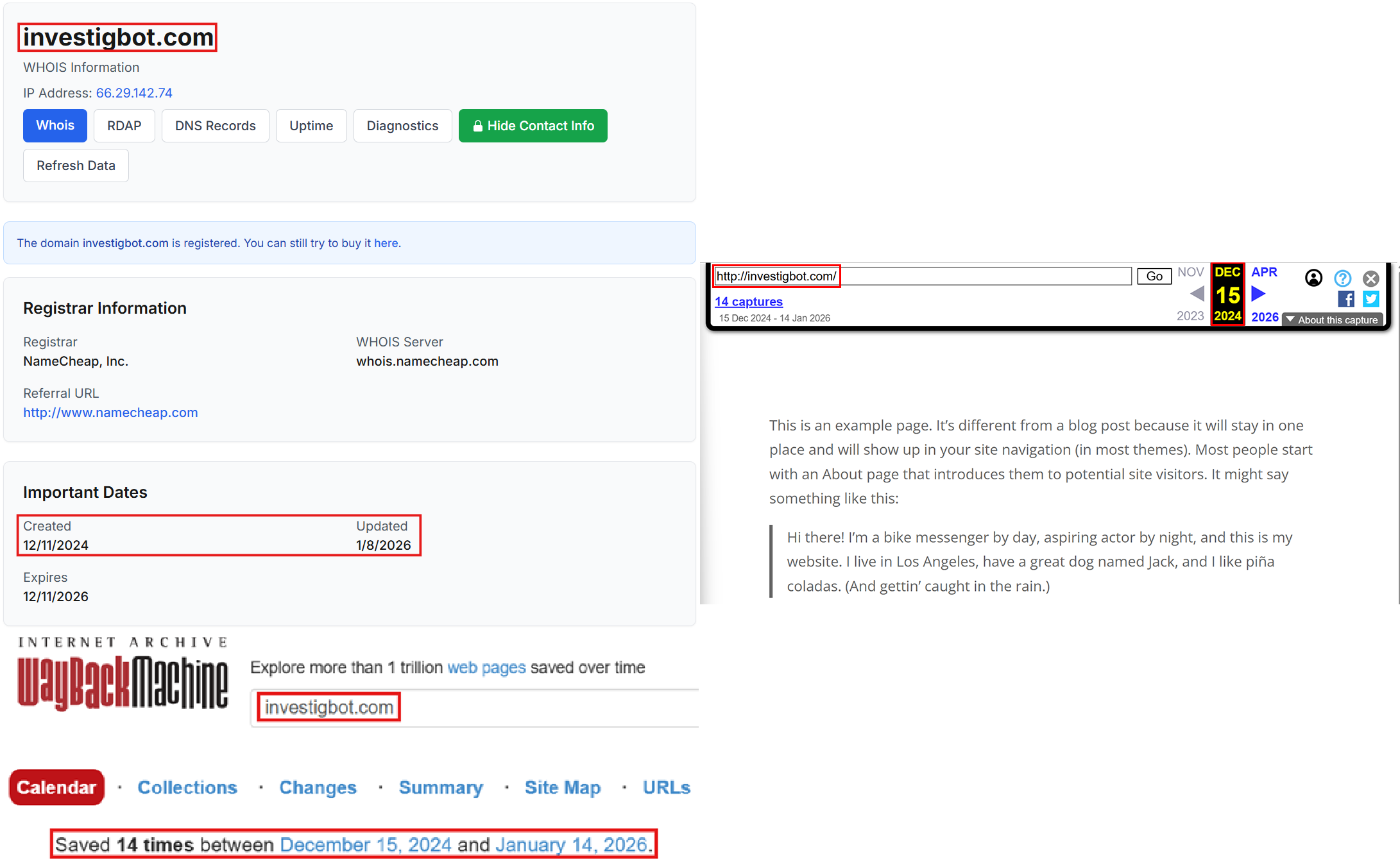Open the 14 captures link
This screenshot has height=868, width=1400.
click(748, 302)
